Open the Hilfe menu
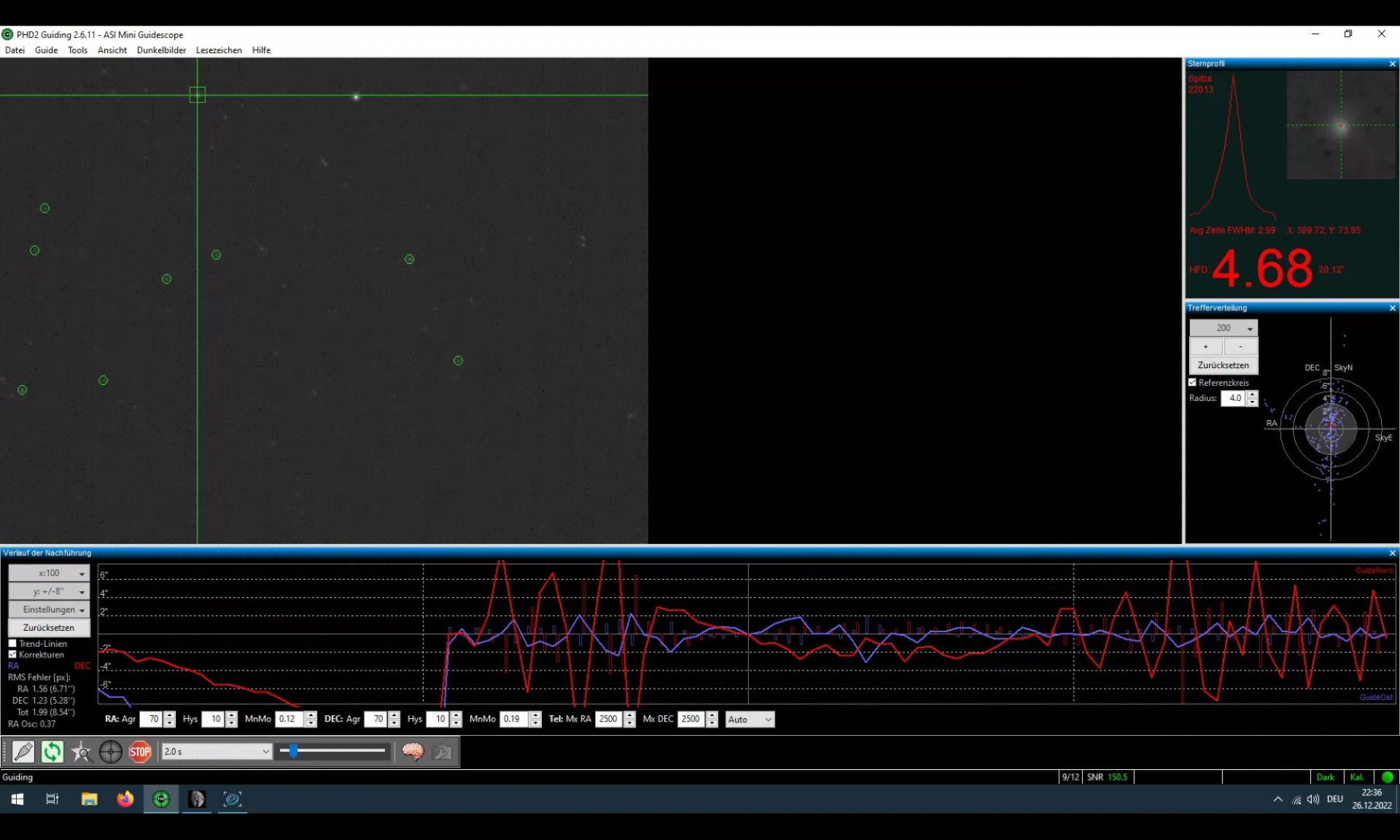The image size is (1400, 840). pyautogui.click(x=261, y=50)
